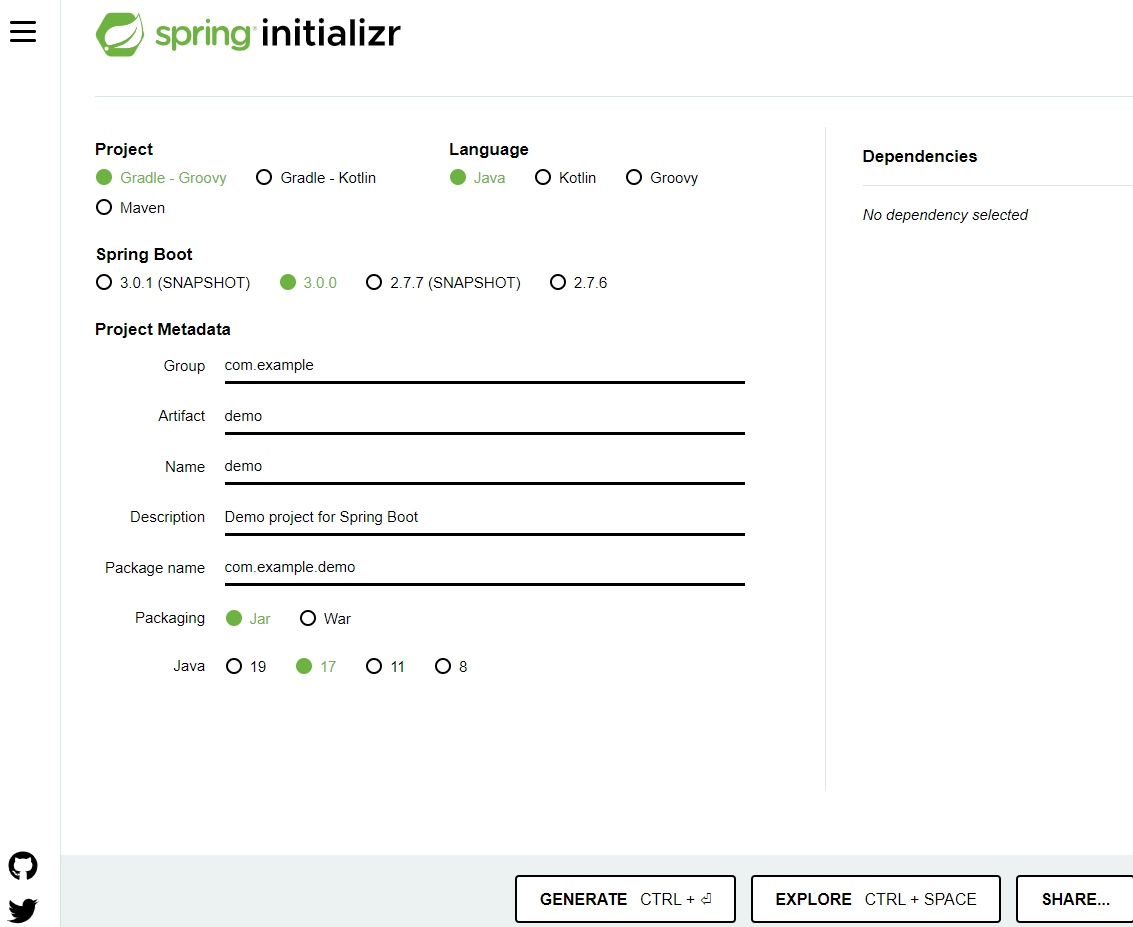Select Java version 8
Image resolution: width=1133 pixels, height=927 pixels.
(451, 666)
